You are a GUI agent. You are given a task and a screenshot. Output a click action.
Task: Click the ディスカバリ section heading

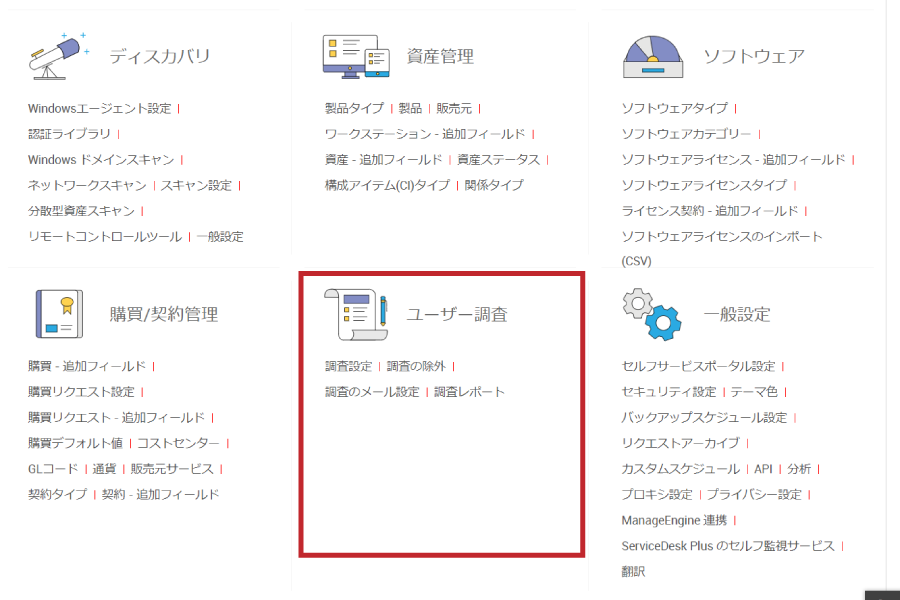coord(160,56)
